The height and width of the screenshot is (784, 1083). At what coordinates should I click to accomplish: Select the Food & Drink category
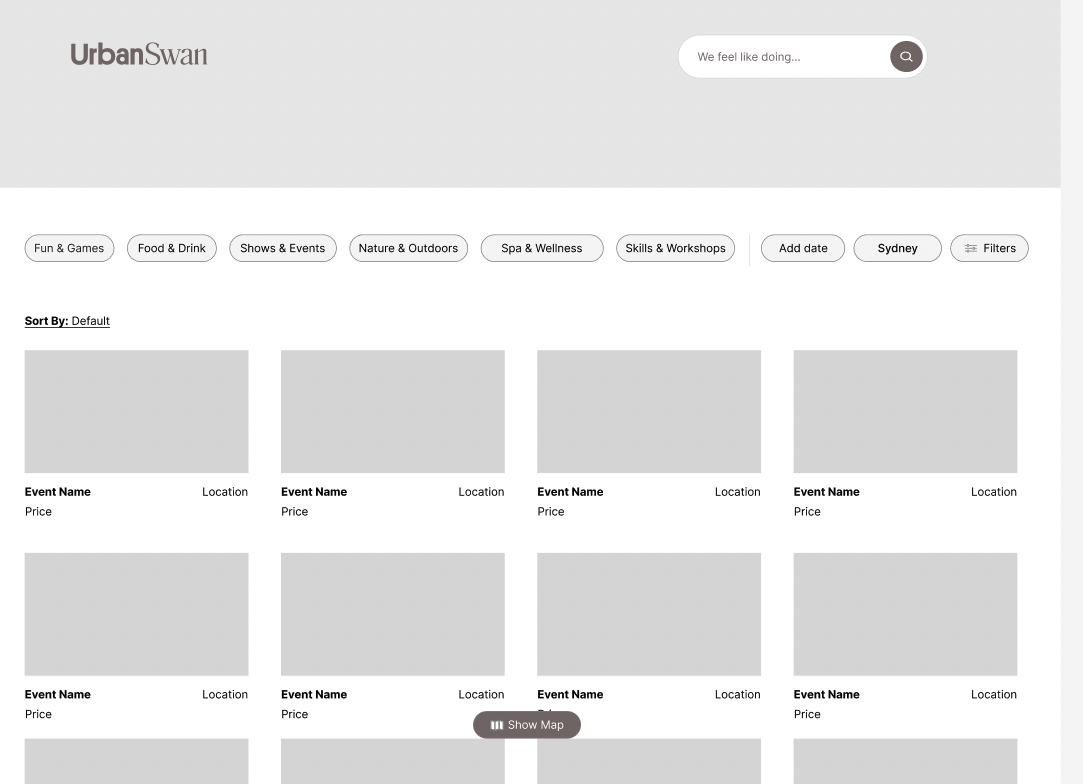171,248
